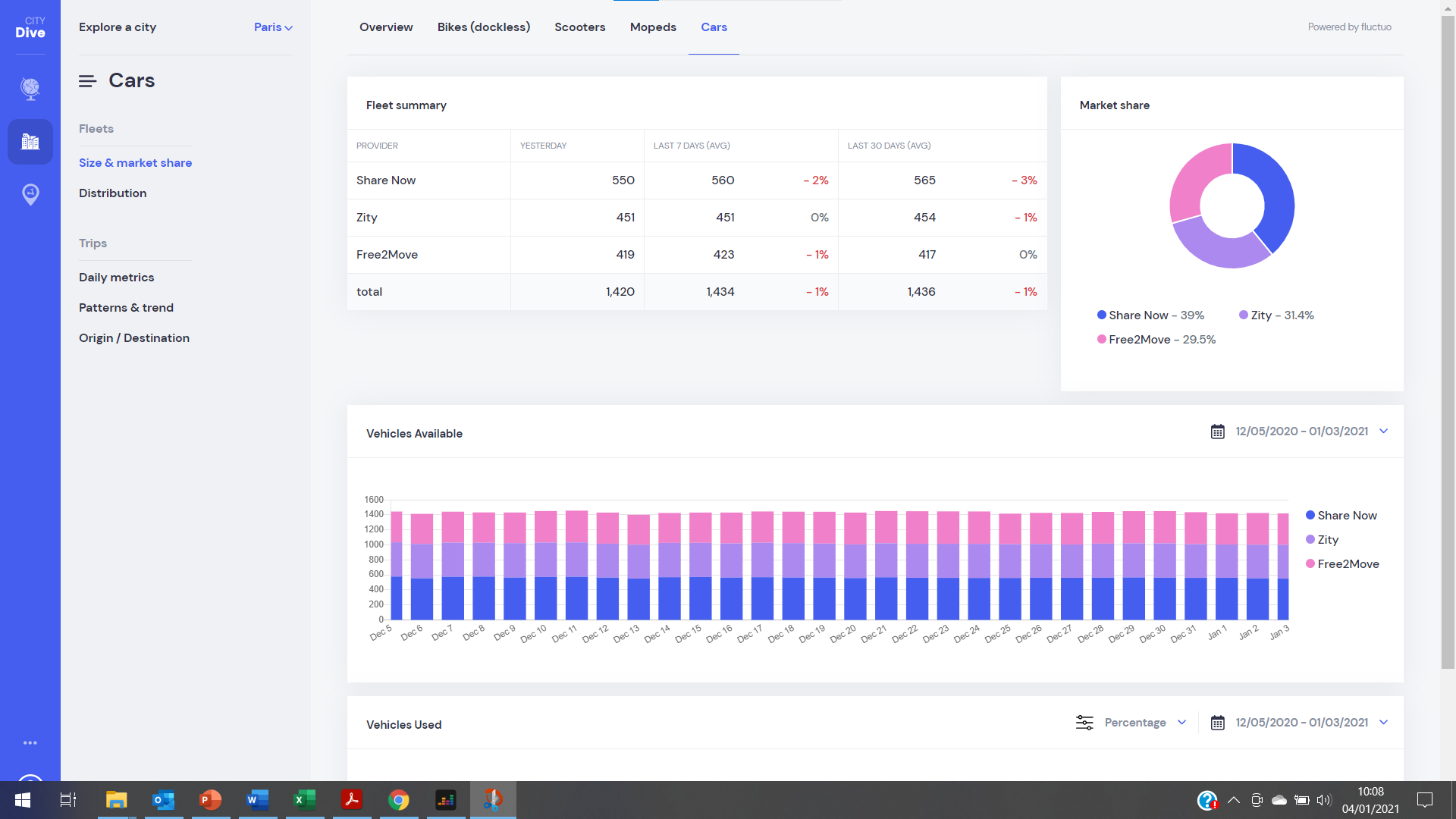This screenshot has width=1456, height=819.
Task: Click the hamburger icon beside Cars heading
Action: [x=87, y=80]
